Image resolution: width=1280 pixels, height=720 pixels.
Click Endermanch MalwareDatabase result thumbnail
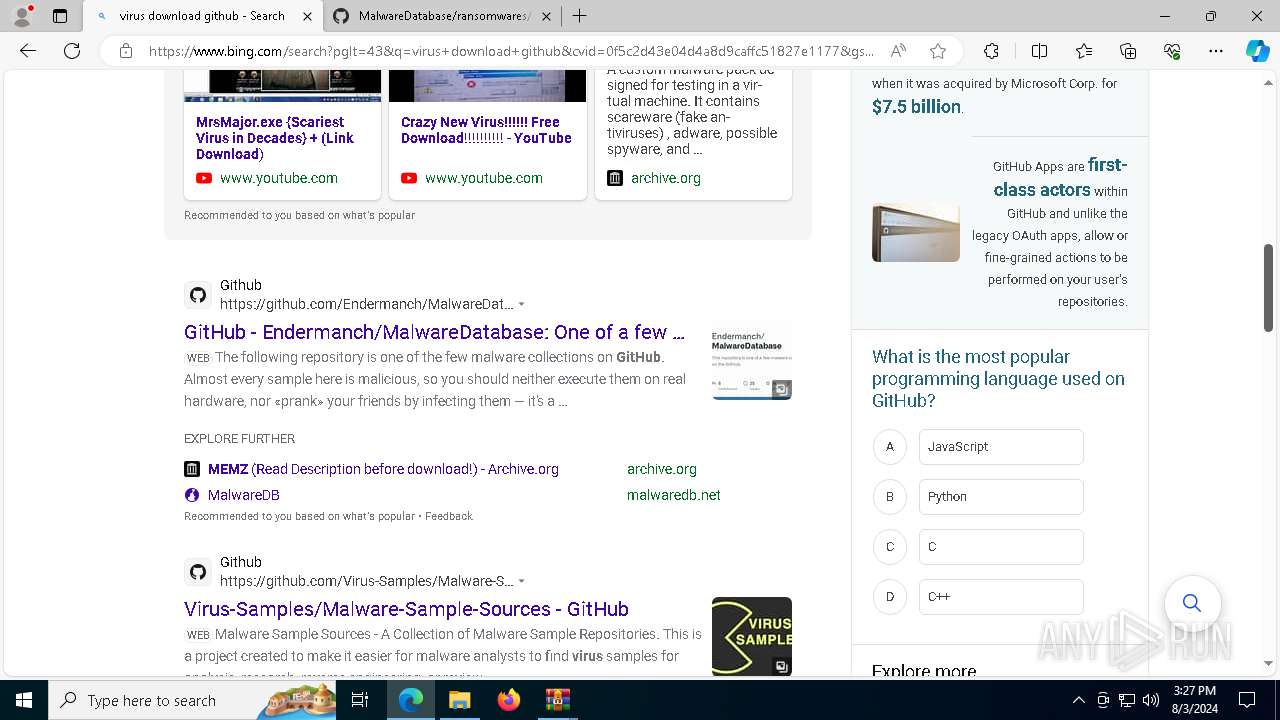tap(752, 360)
